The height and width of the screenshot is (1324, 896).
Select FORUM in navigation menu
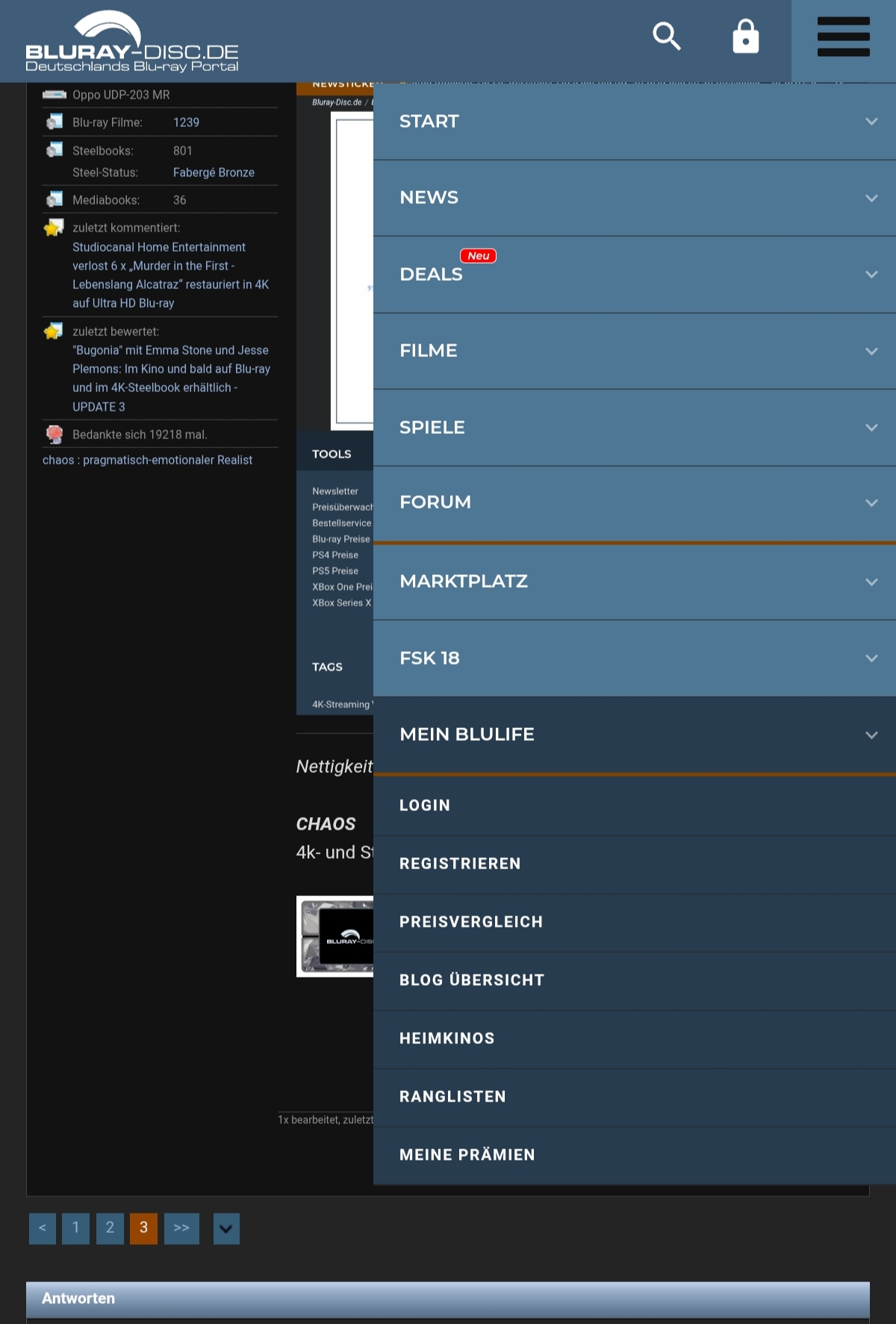click(435, 503)
